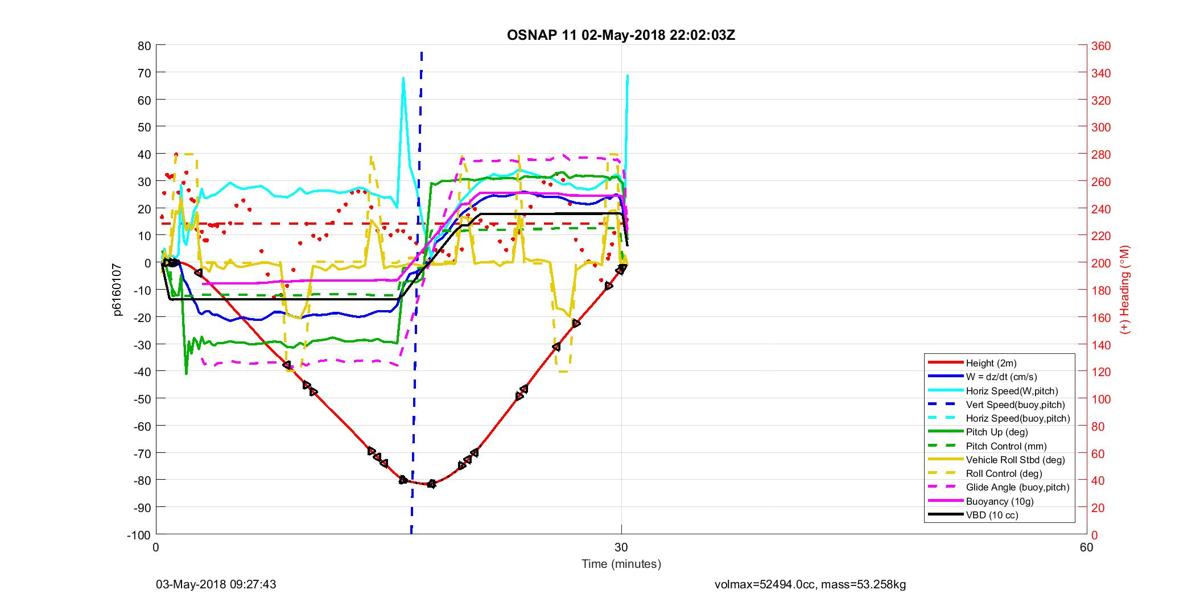
Task: Click the red right axis label (+) Heading (°M)
Action: click(1126, 290)
